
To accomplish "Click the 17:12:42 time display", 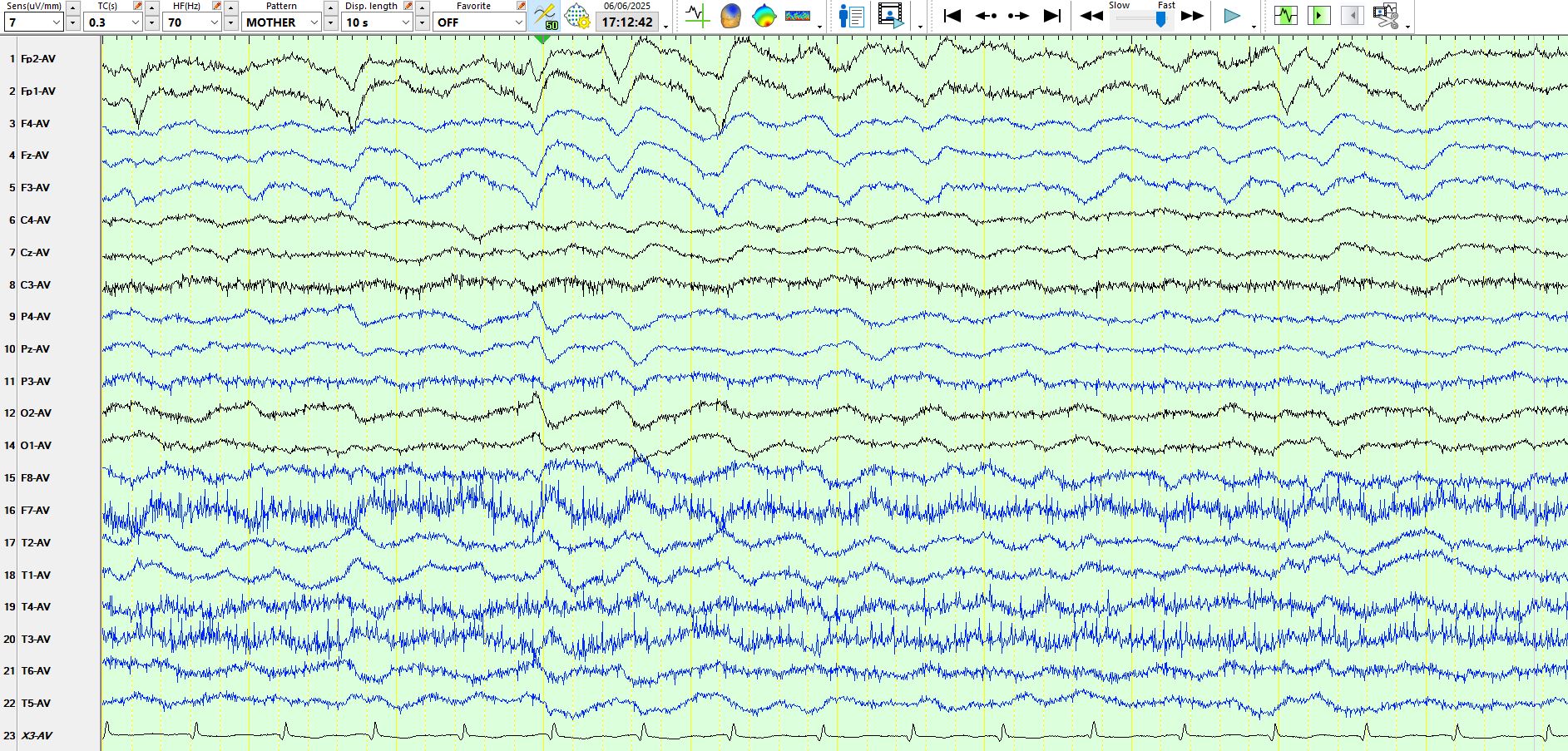I will tap(627, 22).
